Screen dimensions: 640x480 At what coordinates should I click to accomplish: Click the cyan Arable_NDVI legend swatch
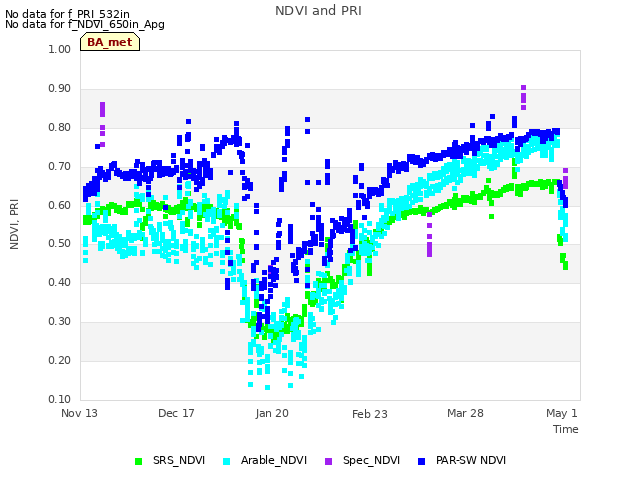tap(227, 461)
